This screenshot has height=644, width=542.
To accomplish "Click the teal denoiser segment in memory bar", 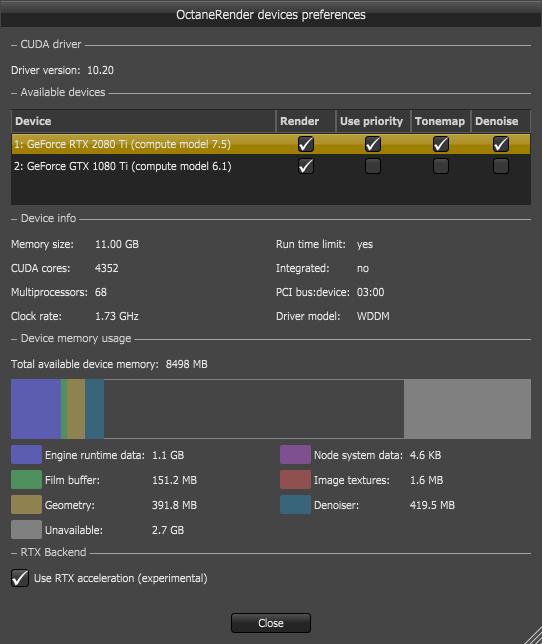I will coord(94,409).
